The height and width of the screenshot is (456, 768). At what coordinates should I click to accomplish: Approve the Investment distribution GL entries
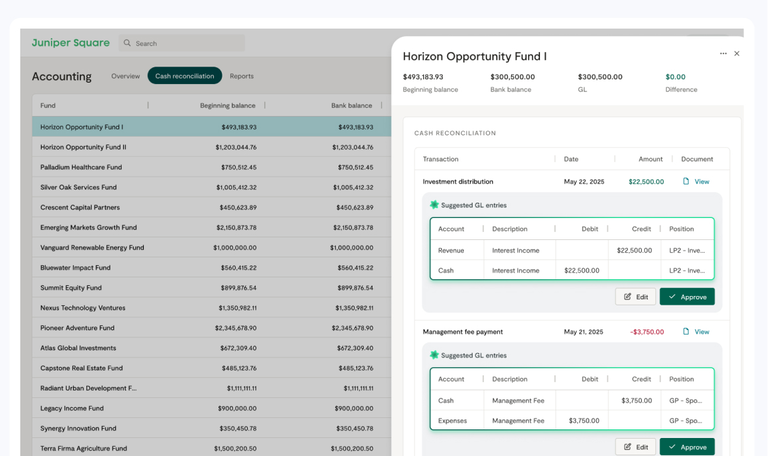click(687, 297)
